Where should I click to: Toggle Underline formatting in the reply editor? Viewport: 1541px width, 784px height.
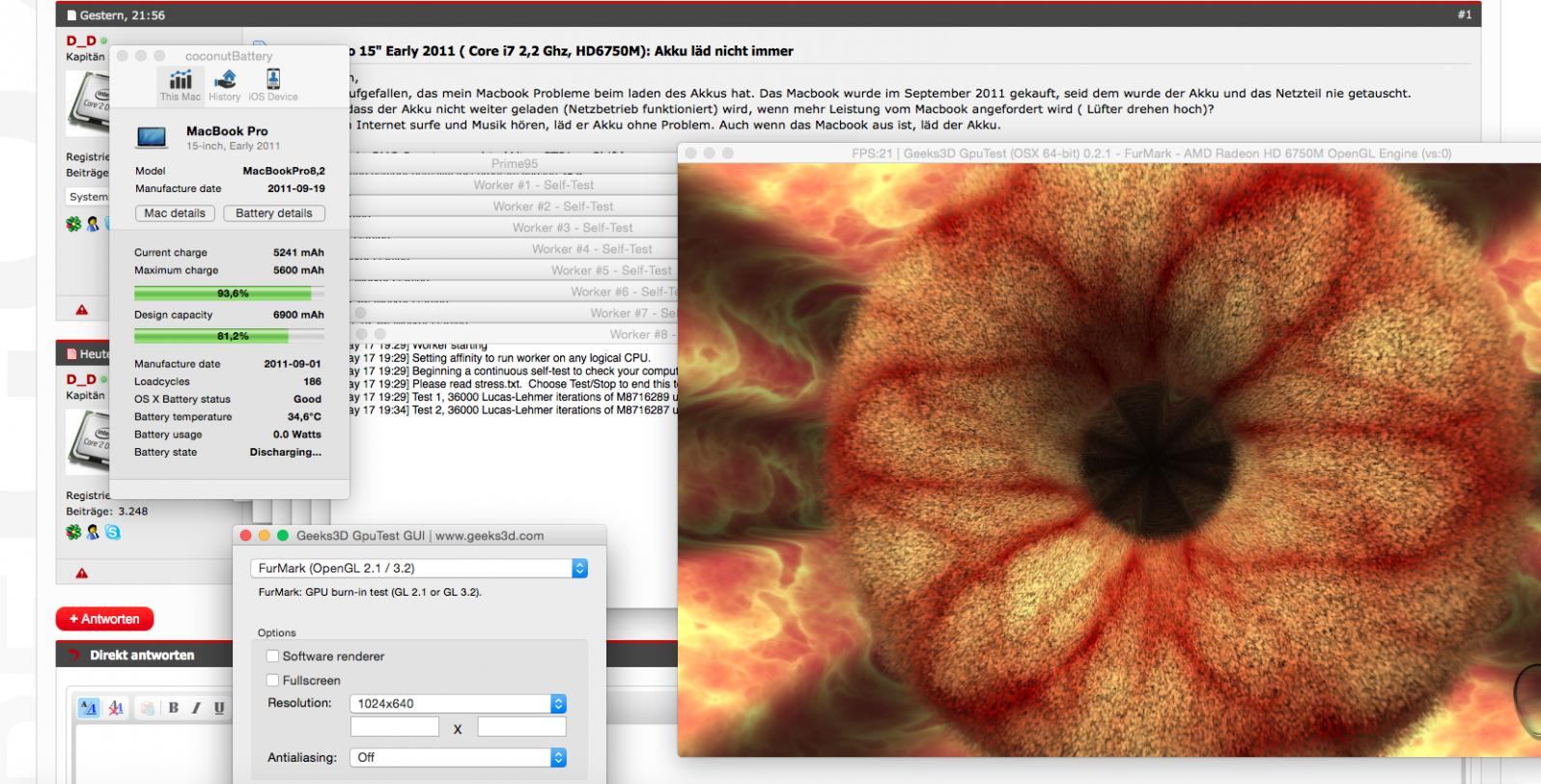(x=219, y=708)
